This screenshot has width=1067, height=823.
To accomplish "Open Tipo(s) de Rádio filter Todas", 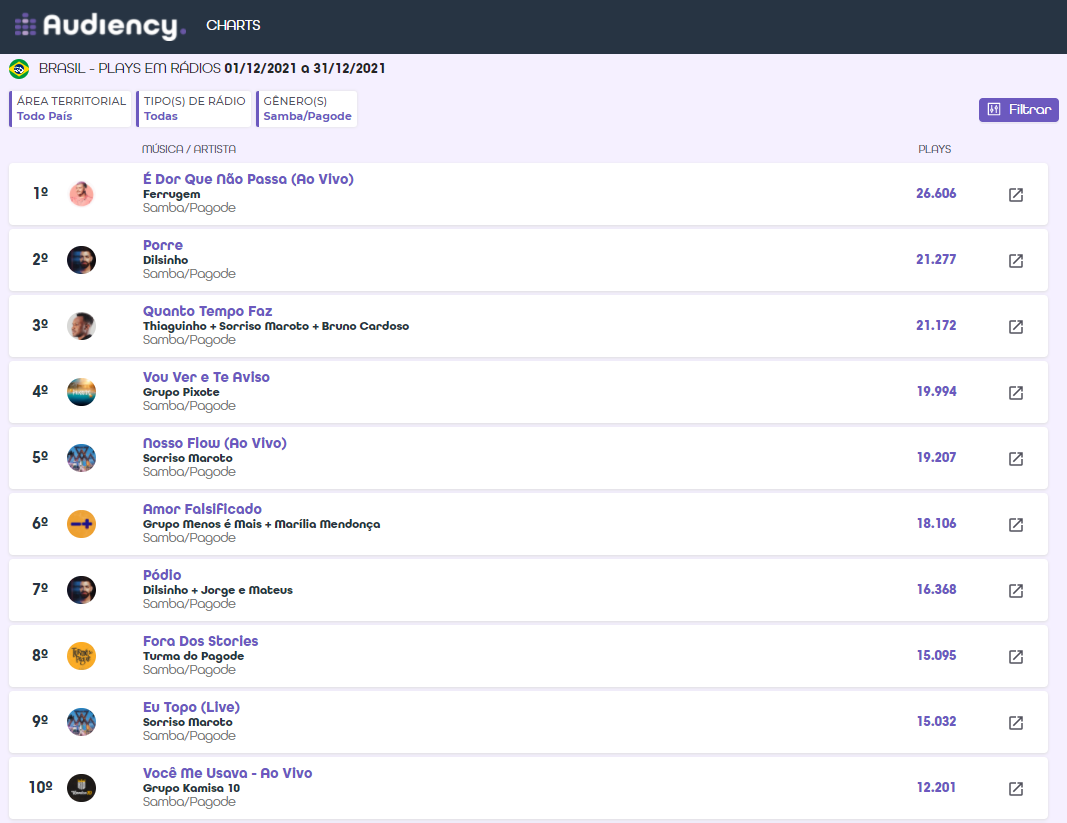I will pos(194,109).
